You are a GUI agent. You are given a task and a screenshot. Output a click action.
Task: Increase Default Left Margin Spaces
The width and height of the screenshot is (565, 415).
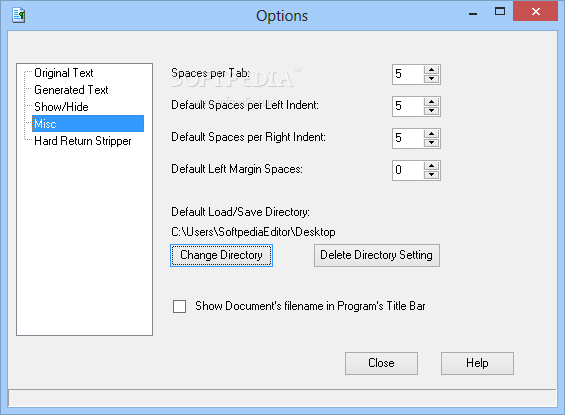tap(431, 166)
